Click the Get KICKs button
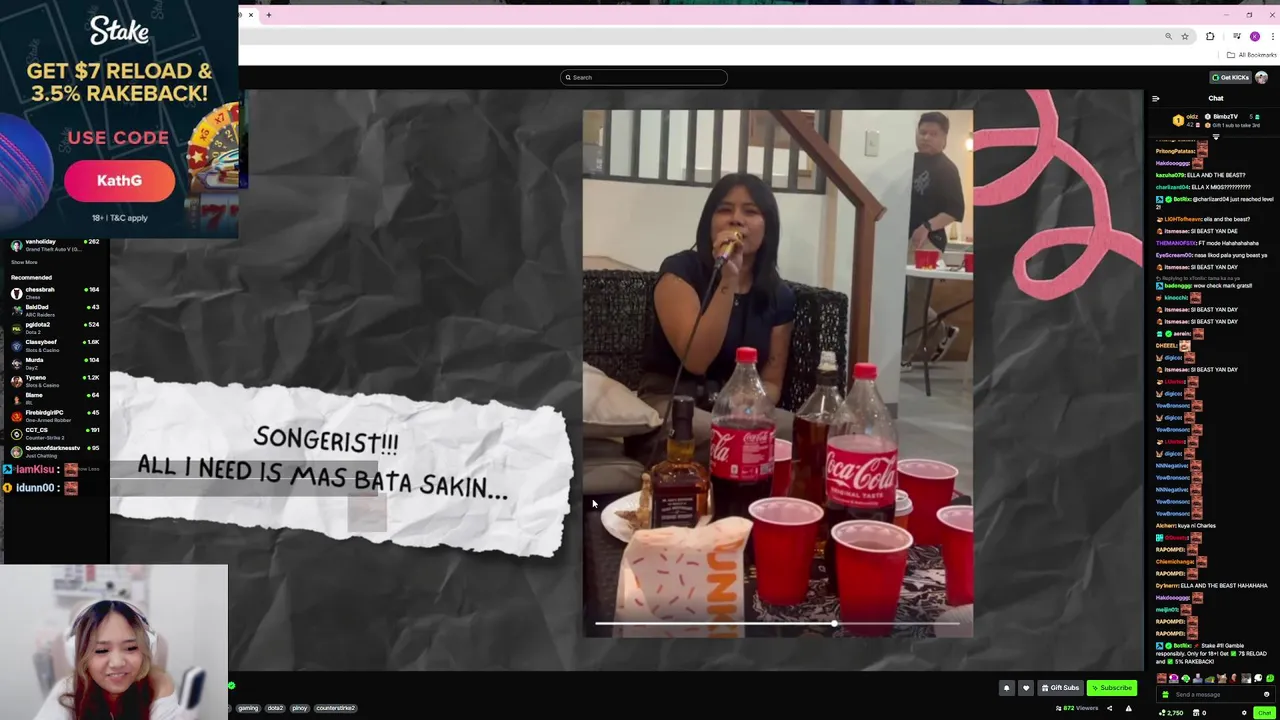Screen dimensions: 1280x720 [x=1231, y=77]
